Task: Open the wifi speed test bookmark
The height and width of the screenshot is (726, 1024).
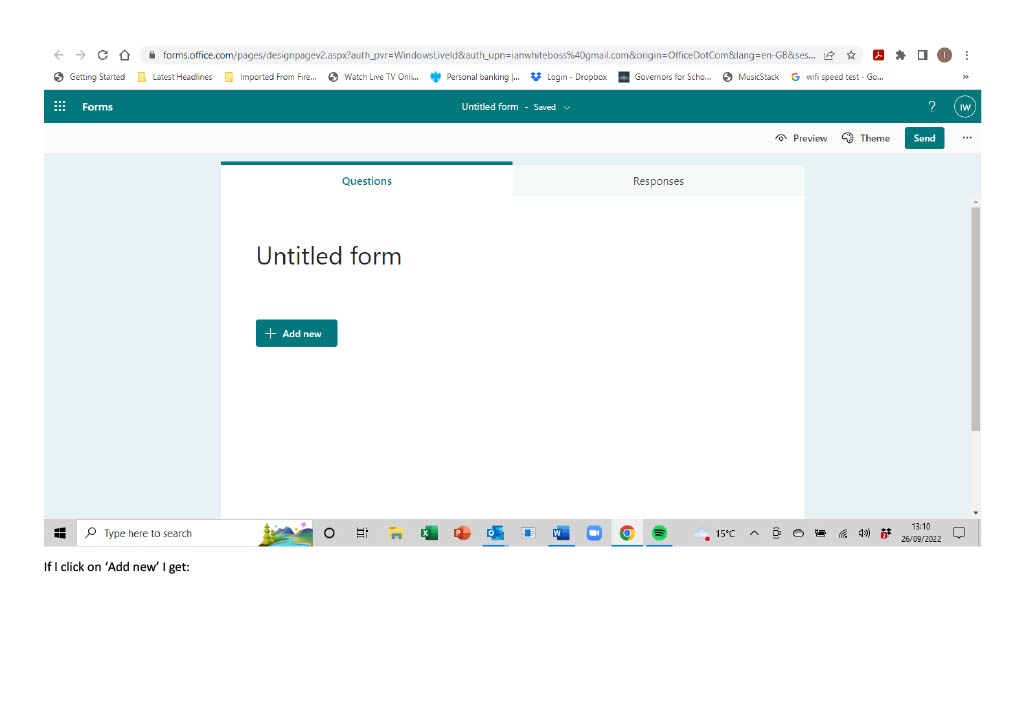Action: 837,77
